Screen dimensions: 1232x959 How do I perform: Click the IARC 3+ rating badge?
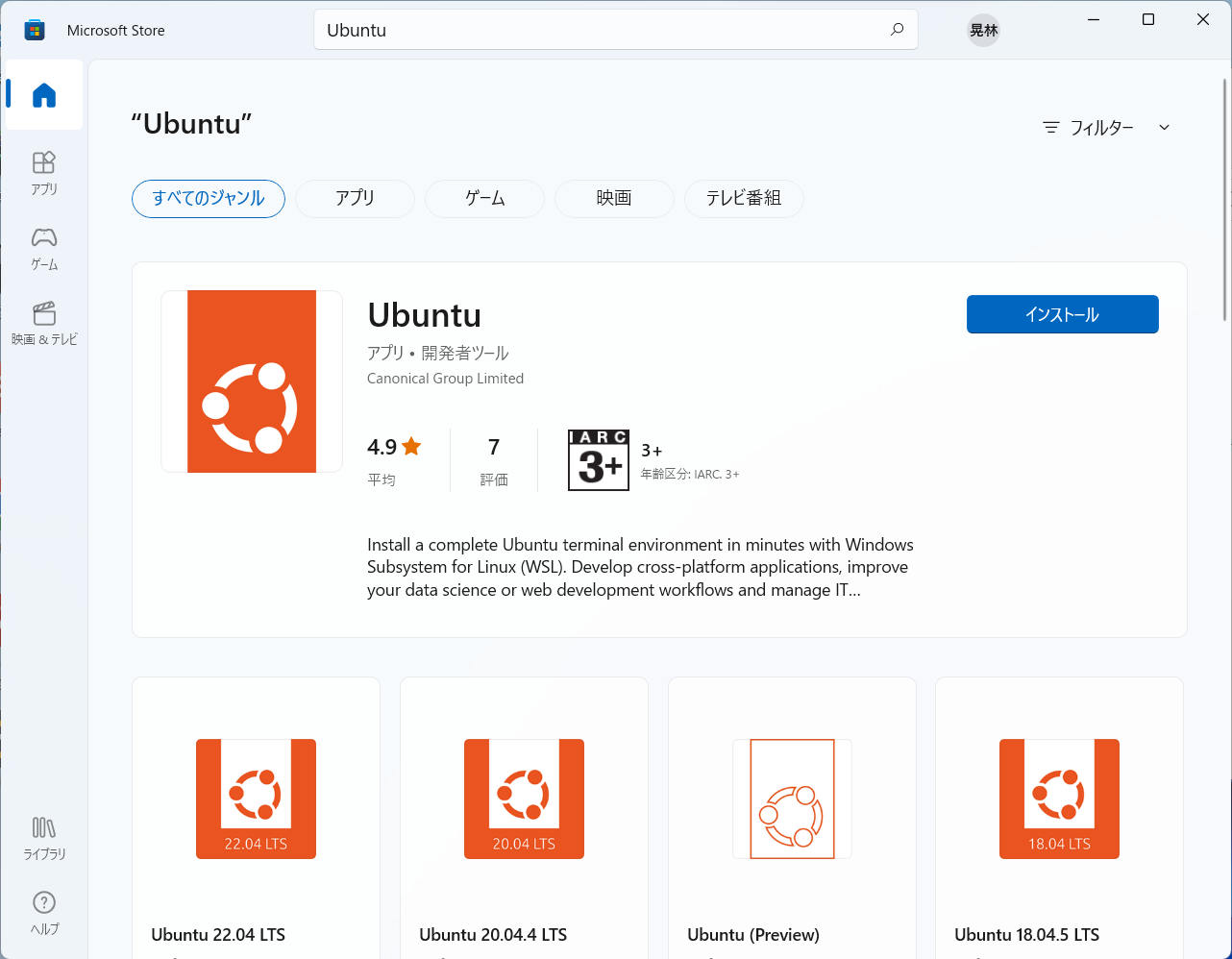tap(599, 460)
